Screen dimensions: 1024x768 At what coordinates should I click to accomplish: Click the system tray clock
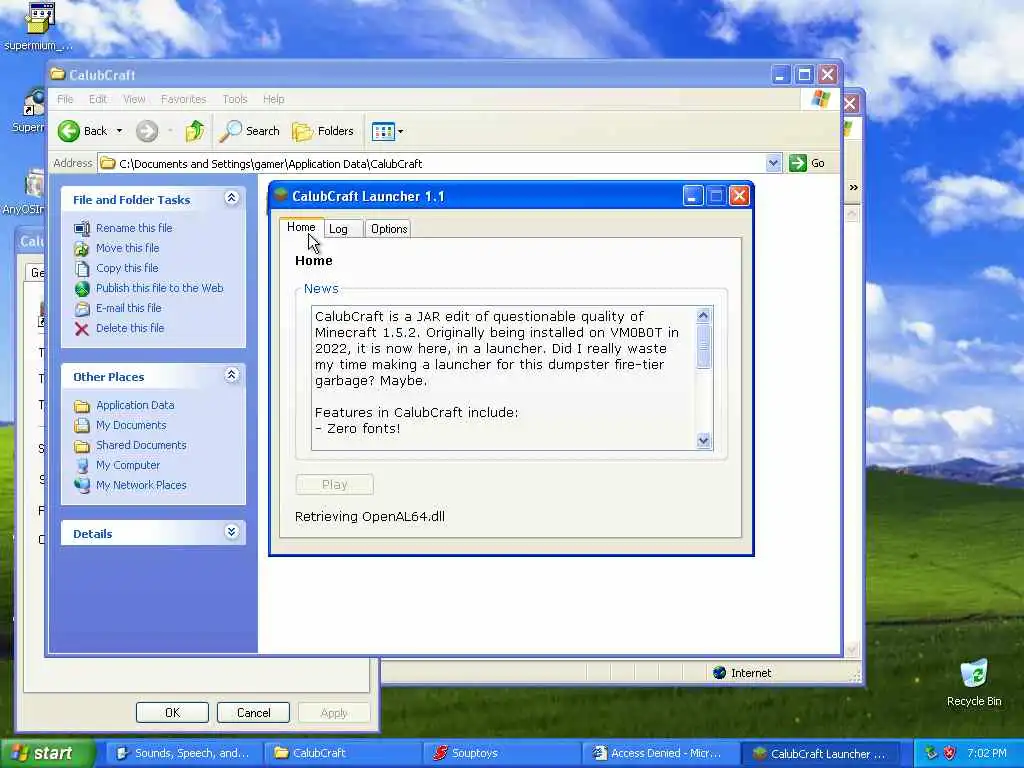coord(986,754)
